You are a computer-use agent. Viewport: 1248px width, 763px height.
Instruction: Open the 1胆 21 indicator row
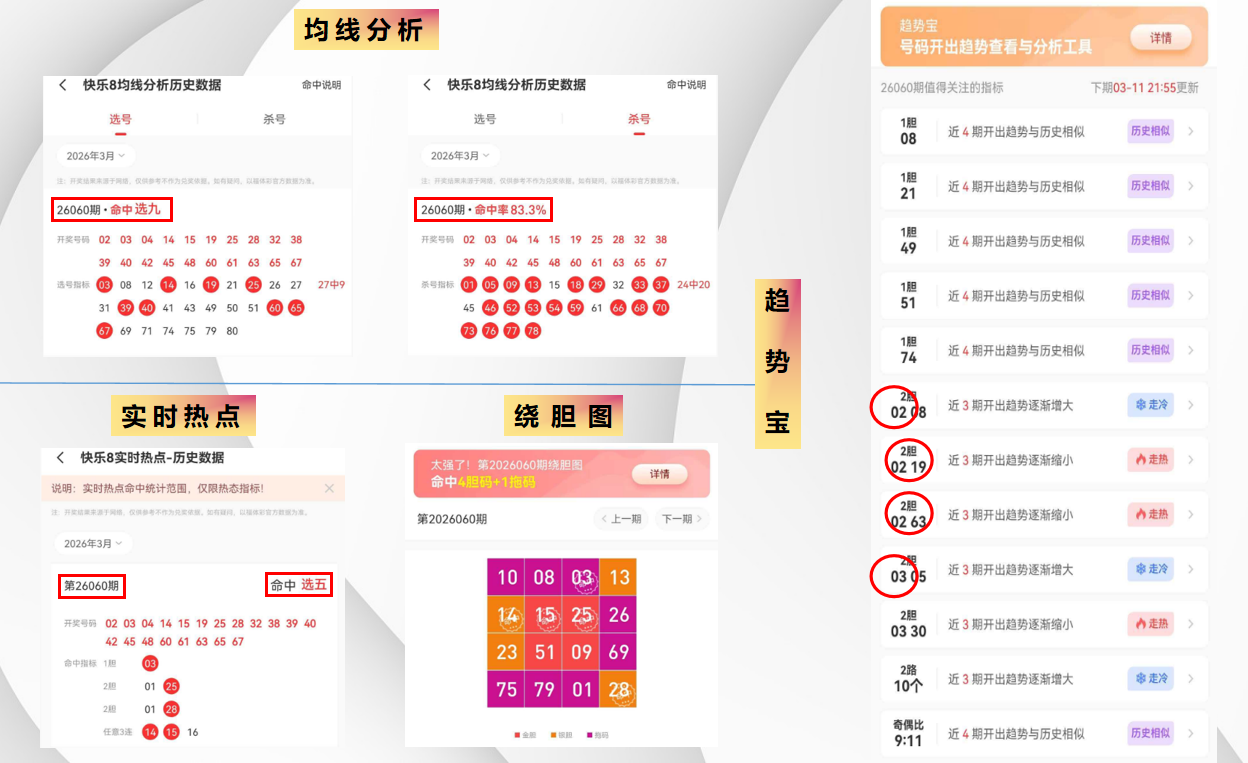pos(1044,186)
